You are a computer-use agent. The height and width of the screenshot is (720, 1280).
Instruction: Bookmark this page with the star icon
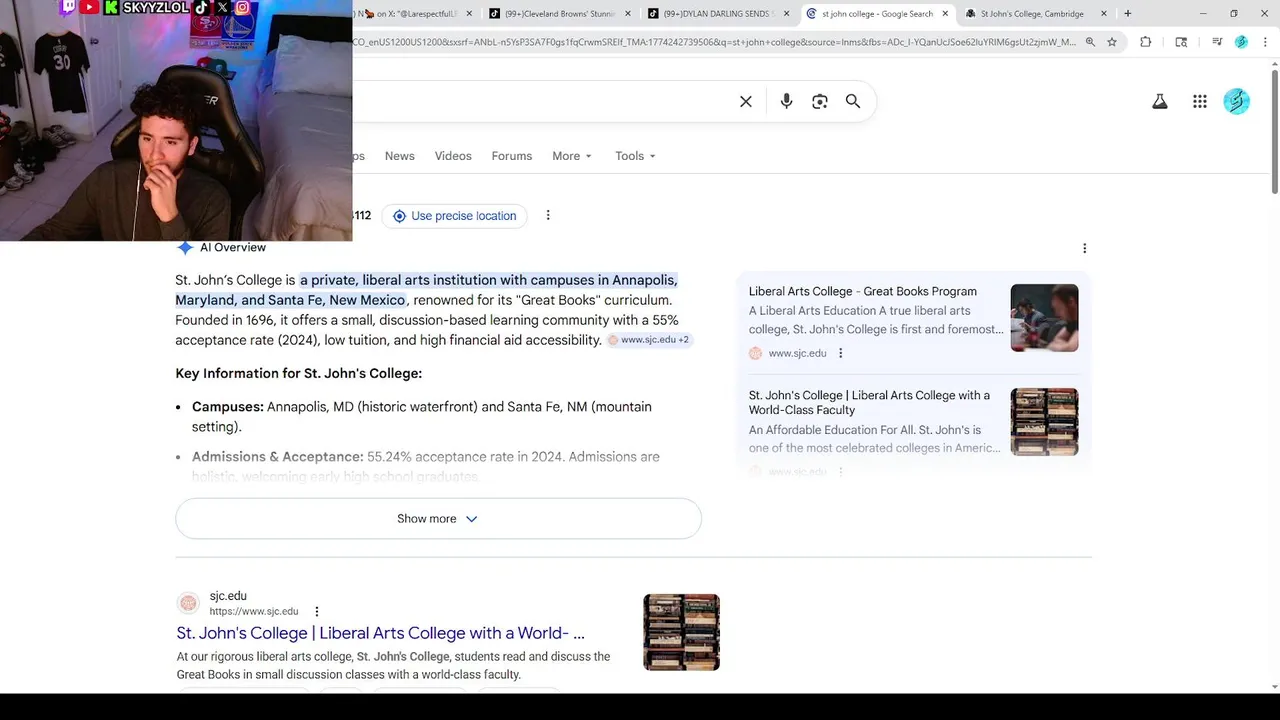point(1112,42)
